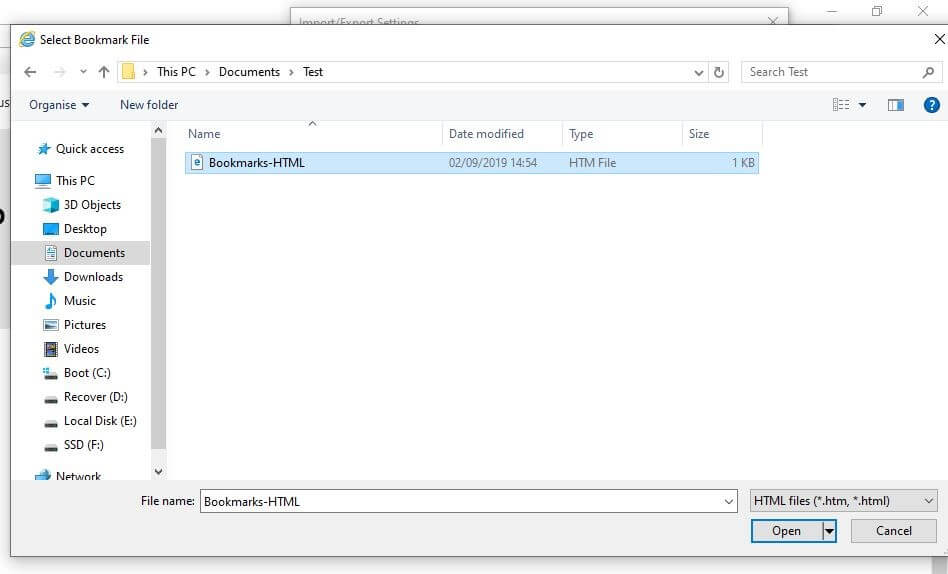Click the date 02/09/2019 14:54 cell
Screen dimensions: 948x574
(493, 163)
